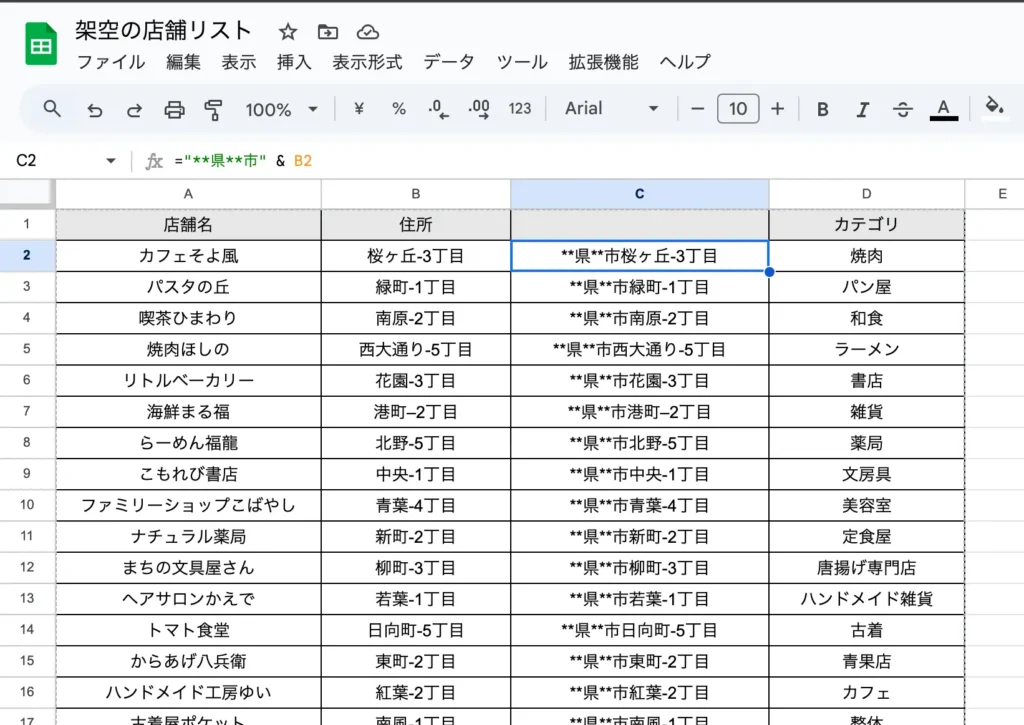Screen dimensions: 1024x725
Task: Increase decimal places
Action: 478,109
